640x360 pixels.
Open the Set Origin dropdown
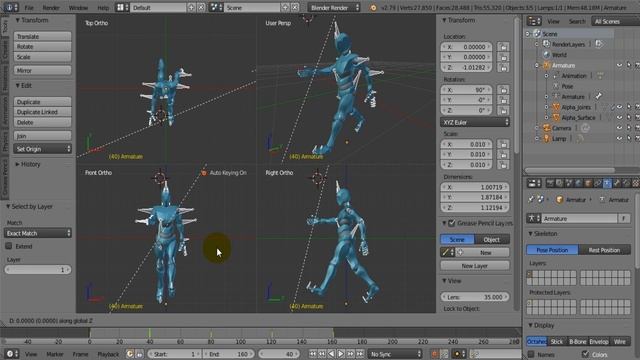(x=42, y=149)
